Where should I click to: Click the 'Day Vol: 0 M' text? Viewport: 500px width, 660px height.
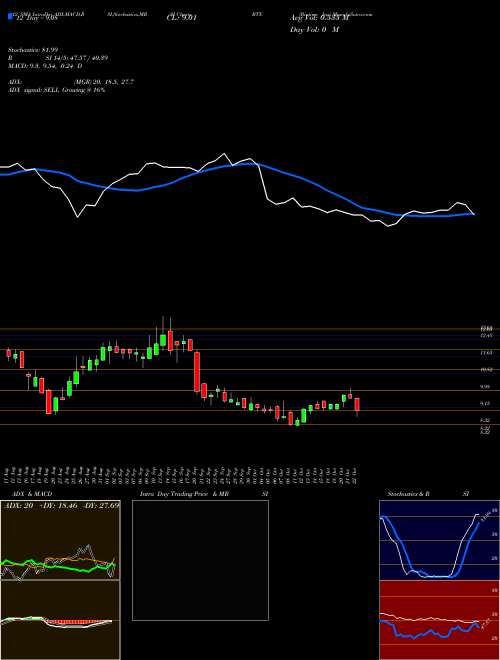(x=314, y=29)
